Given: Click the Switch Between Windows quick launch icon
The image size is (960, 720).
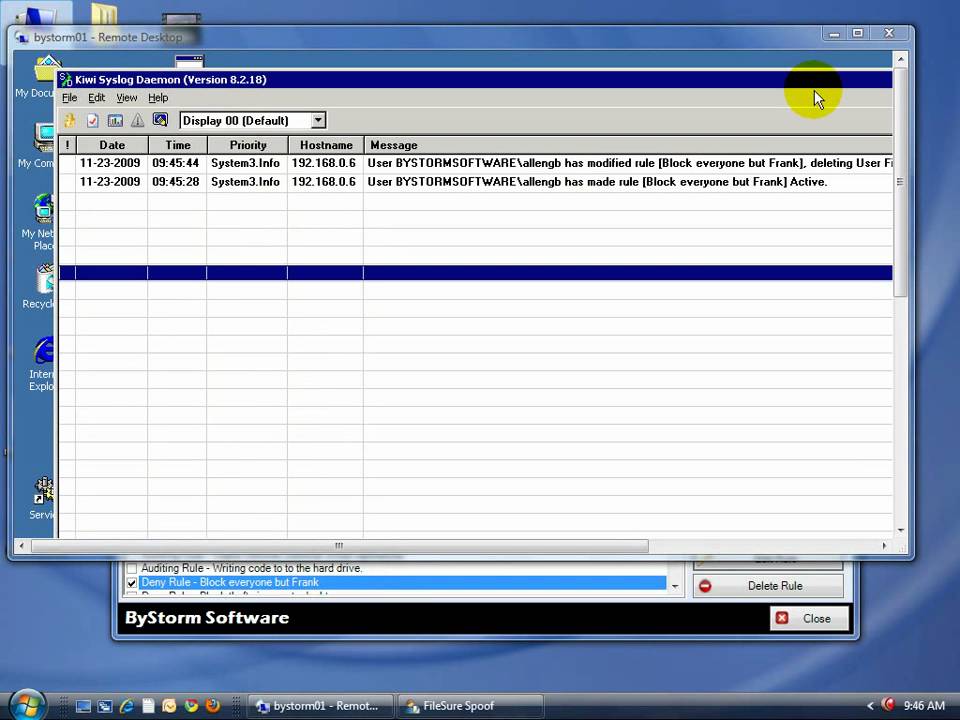Looking at the screenshot, I should coord(105,706).
